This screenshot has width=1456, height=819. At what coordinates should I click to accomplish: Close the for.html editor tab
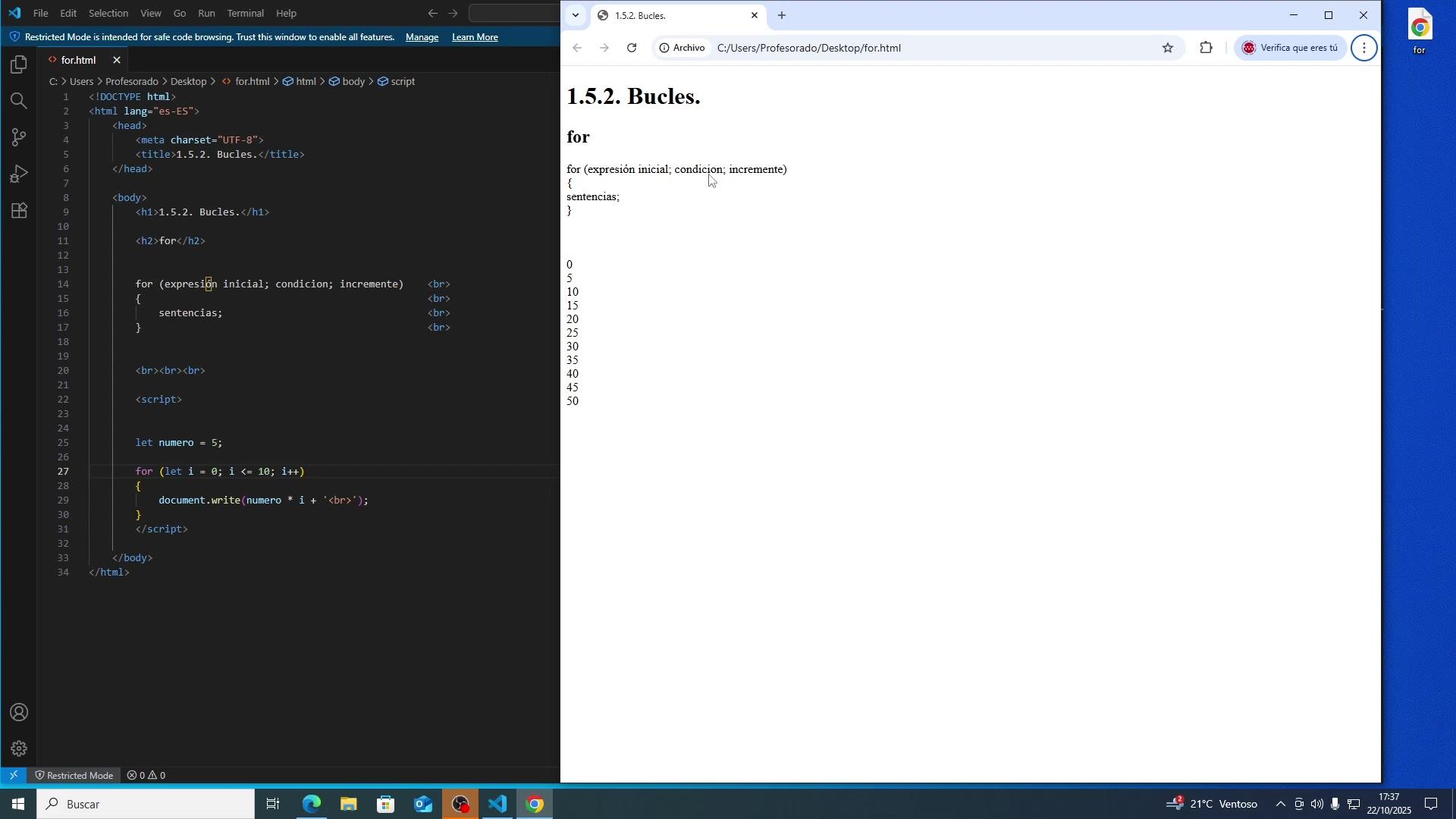click(x=117, y=60)
